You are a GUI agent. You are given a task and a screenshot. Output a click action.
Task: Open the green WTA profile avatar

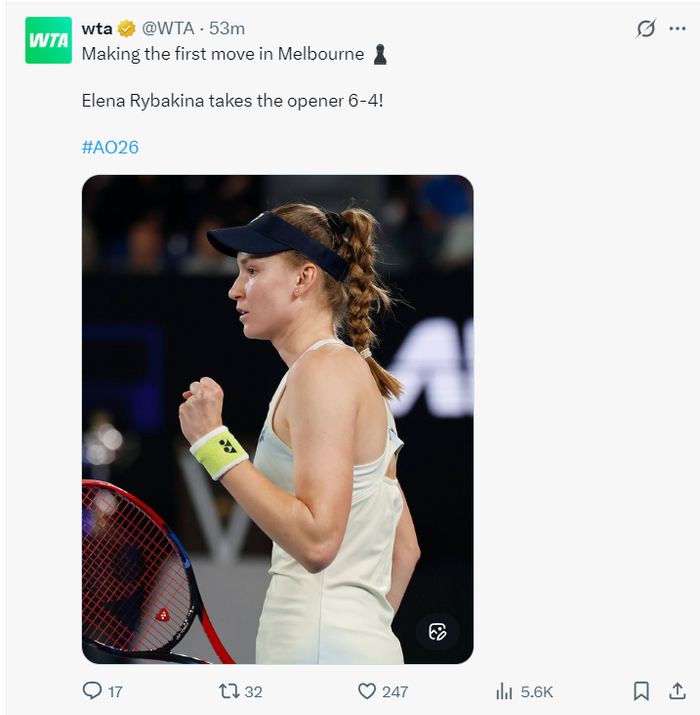tap(48, 41)
